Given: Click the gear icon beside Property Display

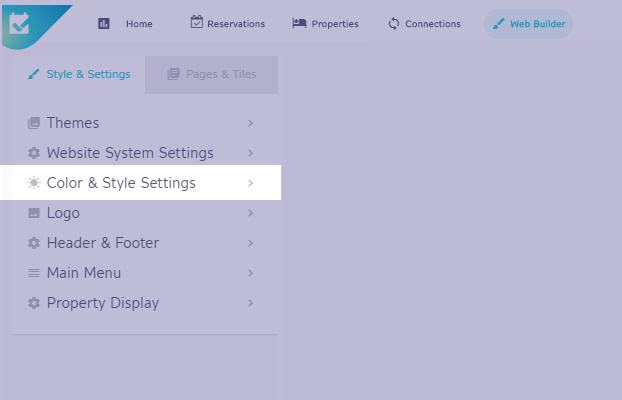Looking at the screenshot, I should [x=34, y=303].
